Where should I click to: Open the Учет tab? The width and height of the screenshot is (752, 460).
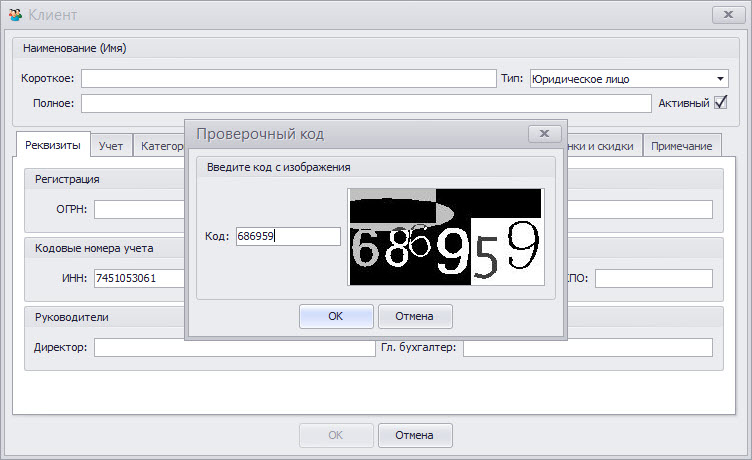tap(111, 146)
